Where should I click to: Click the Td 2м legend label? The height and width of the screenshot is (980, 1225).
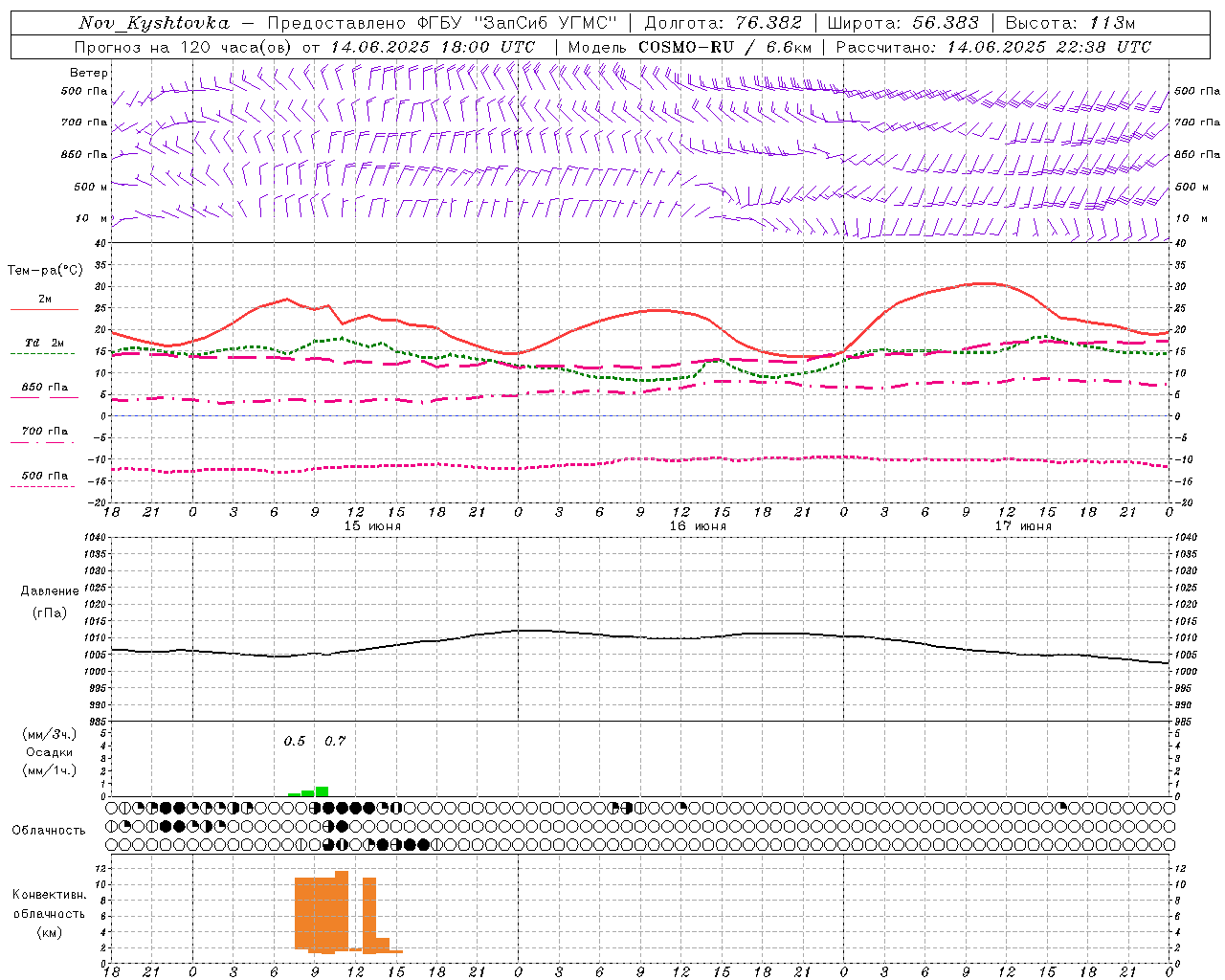45,343
